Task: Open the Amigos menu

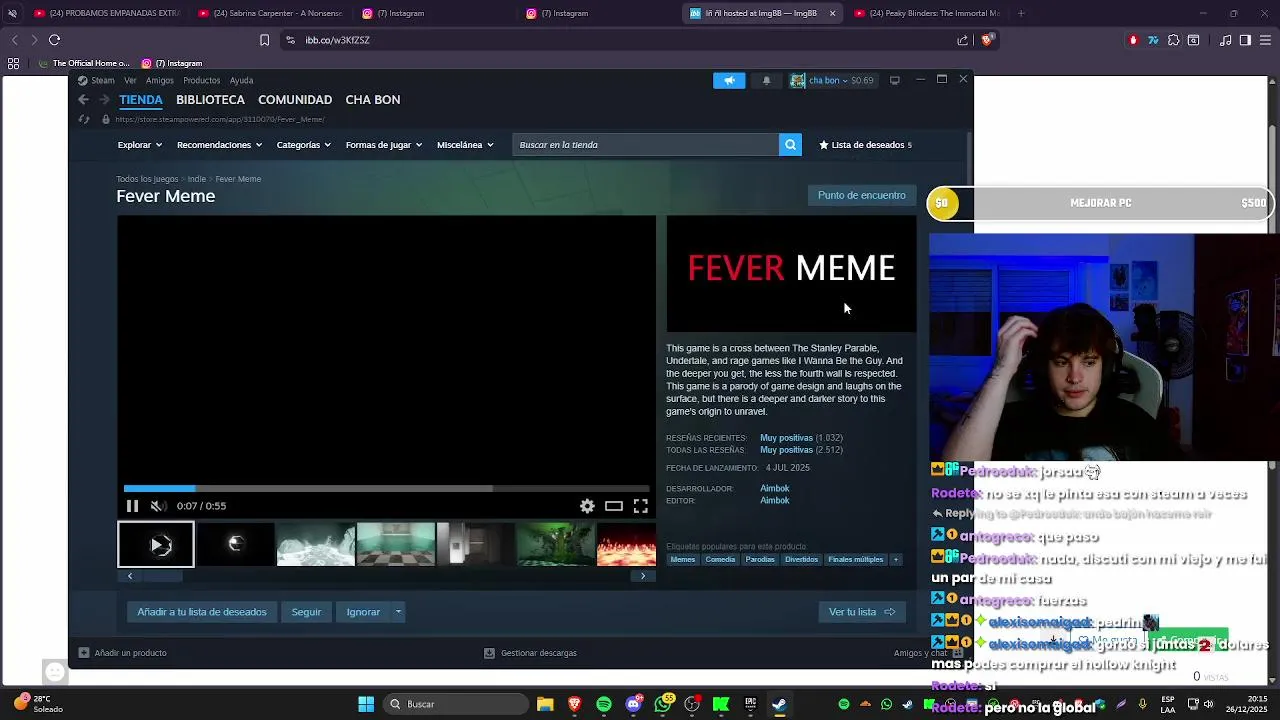Action: (160, 80)
